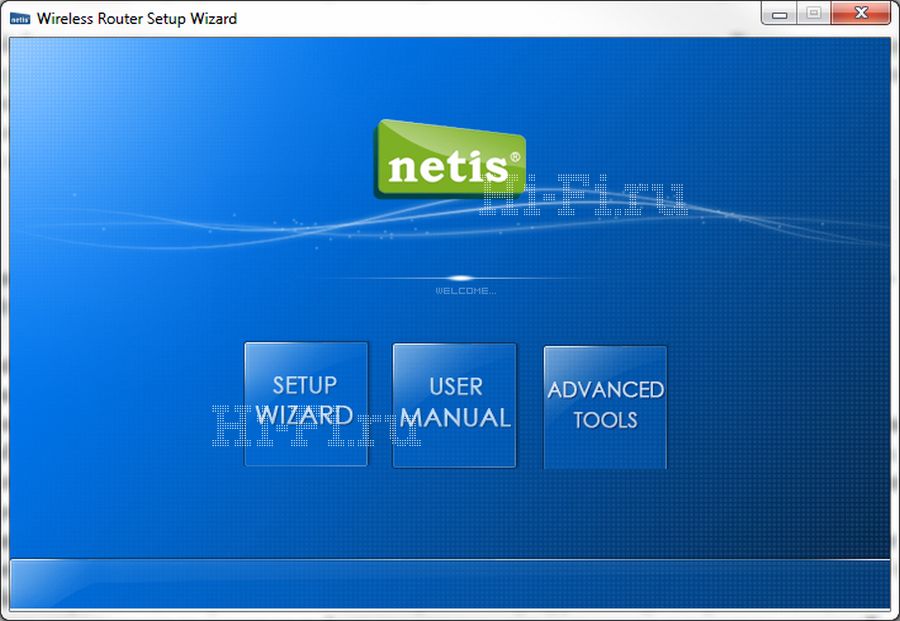Launch the Advanced Tools tile
The image size is (900, 621).
tap(605, 405)
